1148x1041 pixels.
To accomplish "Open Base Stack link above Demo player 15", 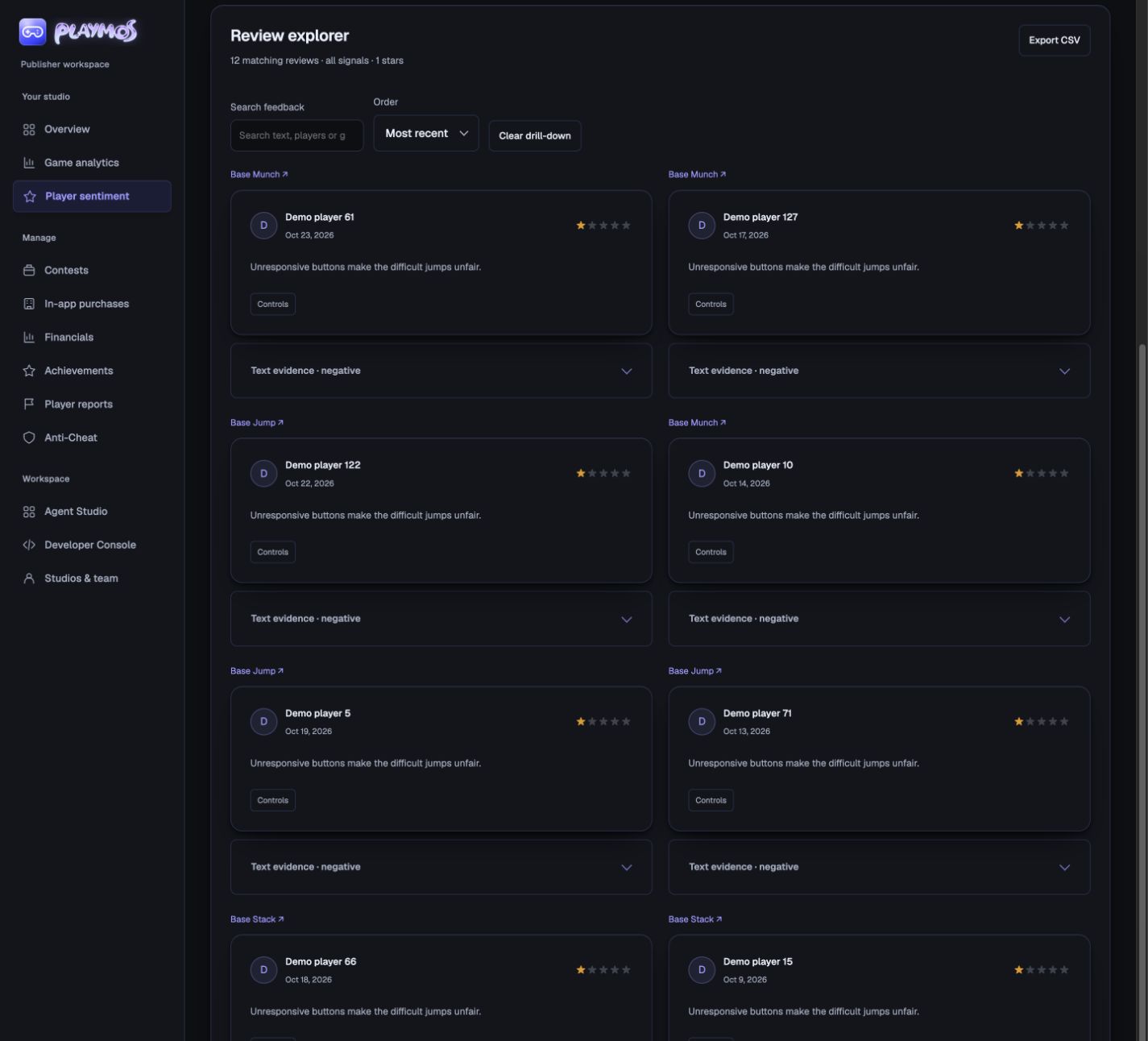I will 695,919.
